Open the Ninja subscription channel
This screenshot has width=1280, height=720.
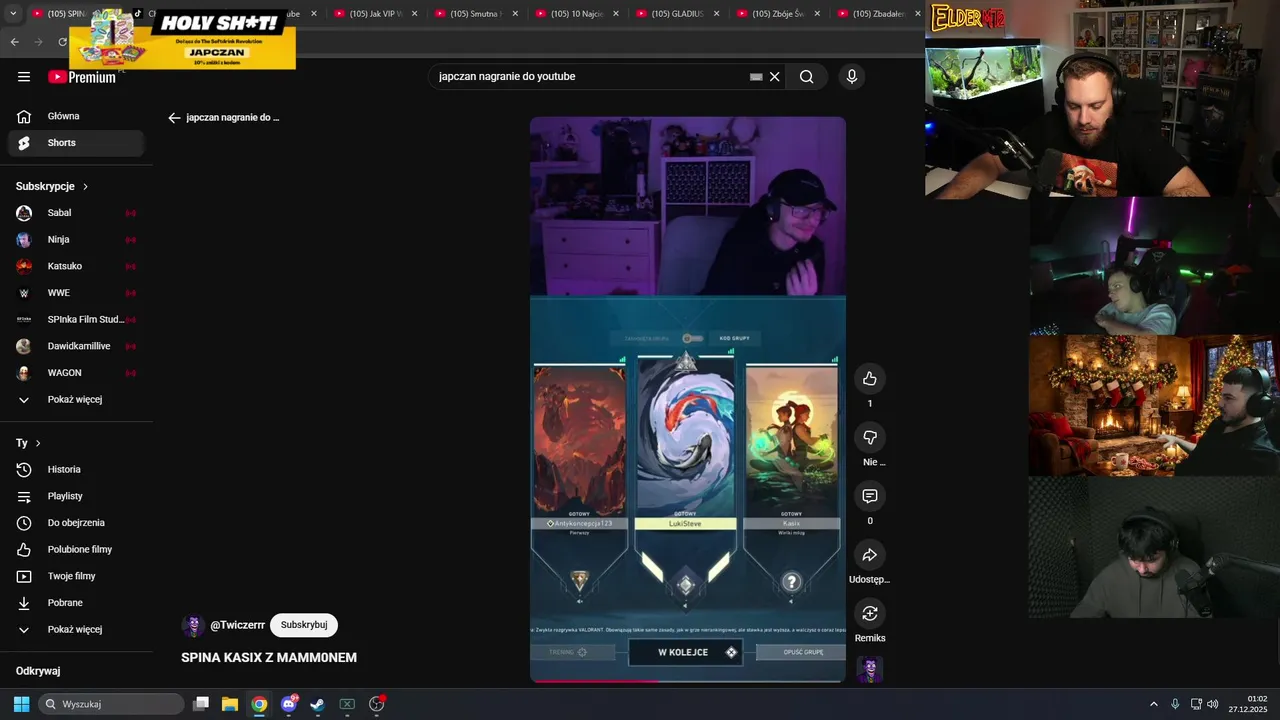(x=76, y=240)
